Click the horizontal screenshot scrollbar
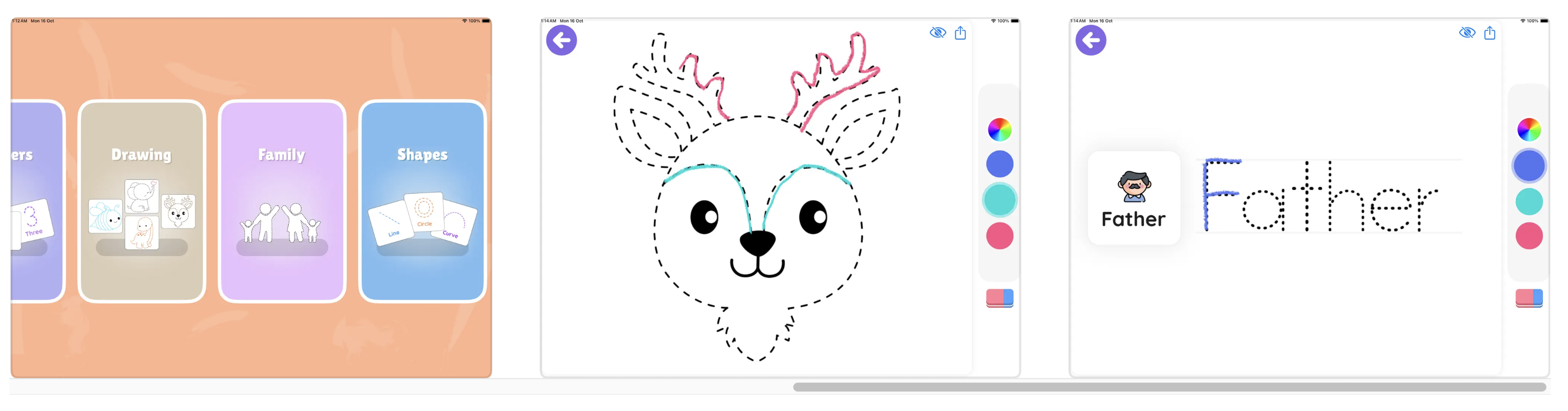Screen dimensions: 1568x411 tap(1169, 387)
